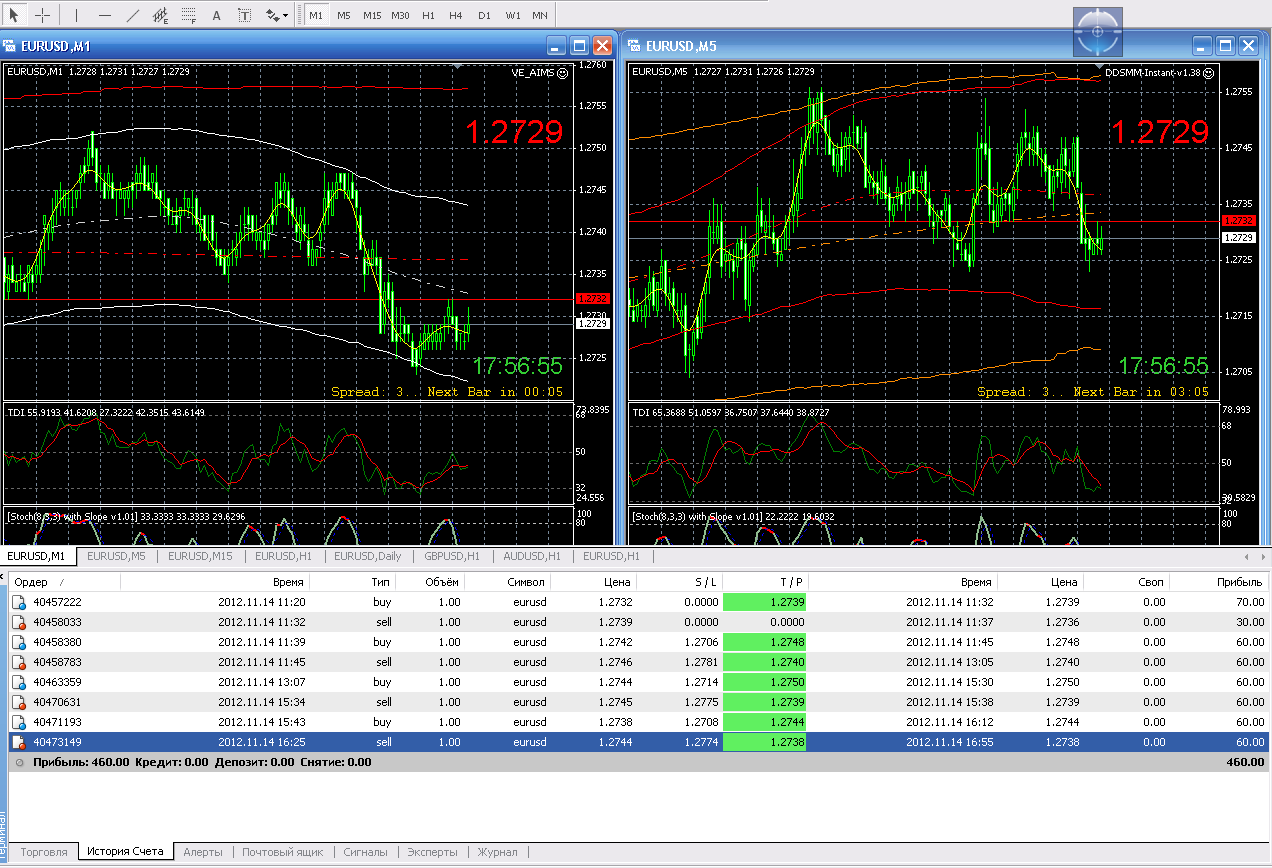Sort history by Объём column
Image resolution: width=1272 pixels, height=868 pixels.
click(x=430, y=582)
